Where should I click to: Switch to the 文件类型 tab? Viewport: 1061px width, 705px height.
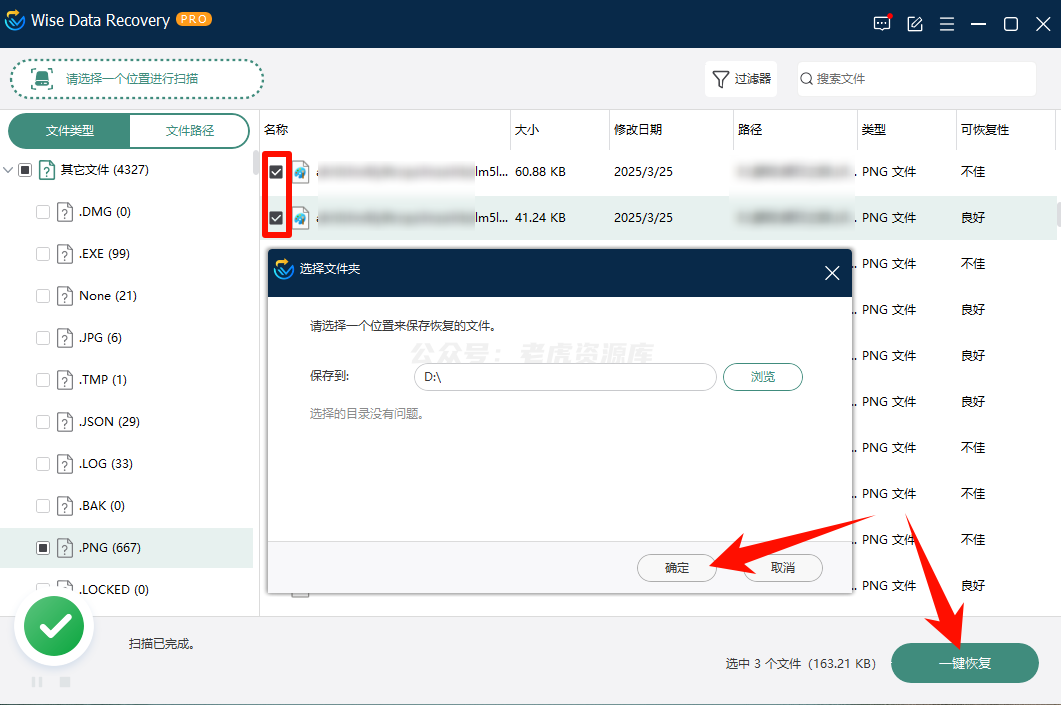pyautogui.click(x=69, y=131)
